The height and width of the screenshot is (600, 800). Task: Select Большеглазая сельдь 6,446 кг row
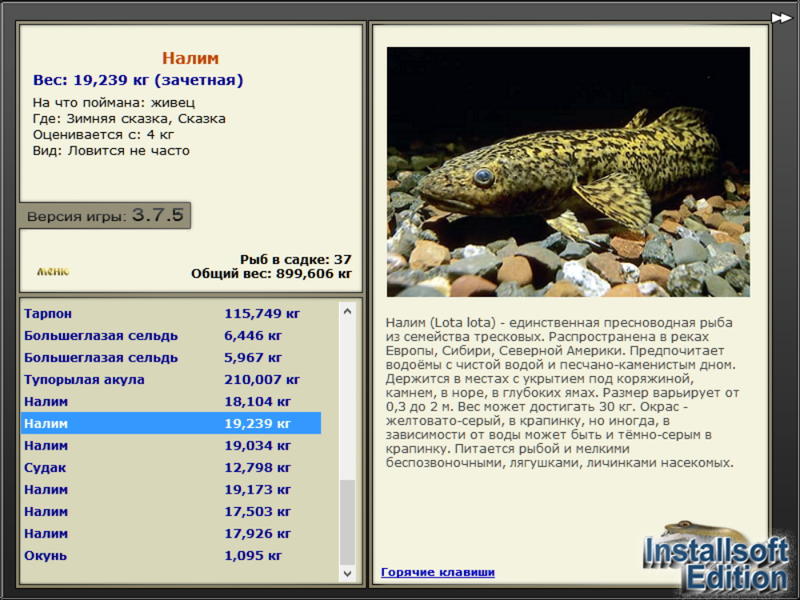pyautogui.click(x=171, y=335)
